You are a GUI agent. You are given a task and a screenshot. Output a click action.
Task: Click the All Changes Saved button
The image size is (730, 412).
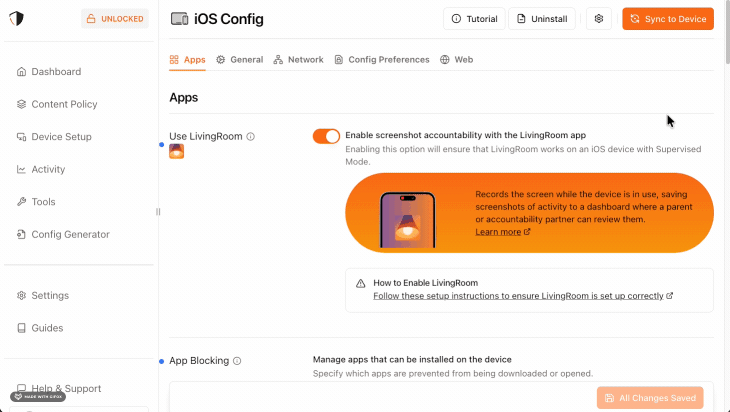tap(650, 398)
